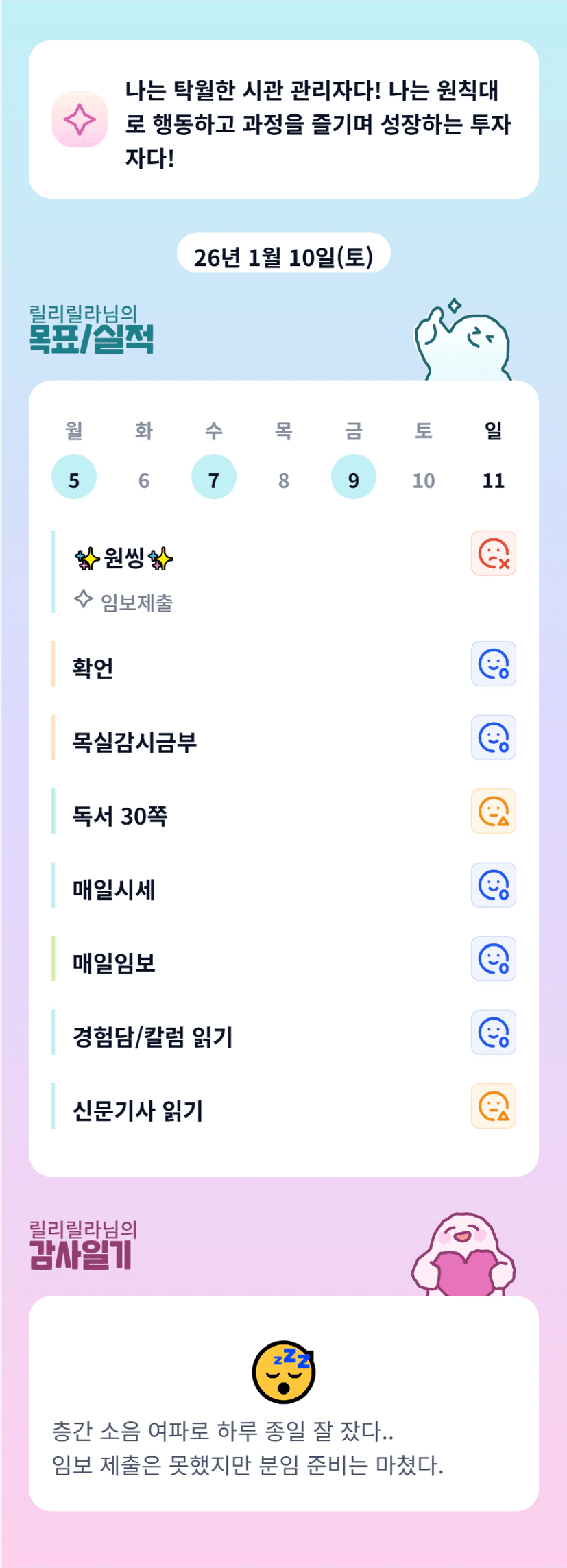Click the 독서 30쪽 goal title
Image resolution: width=567 pixels, height=1568 pixels.
click(x=120, y=816)
